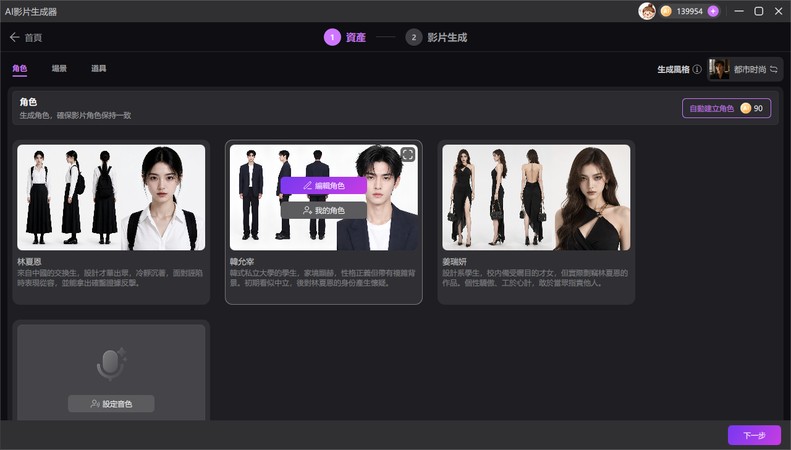The width and height of the screenshot is (791, 450).
Task: Click the gold coin icon next to 139954
Action: tap(666, 11)
